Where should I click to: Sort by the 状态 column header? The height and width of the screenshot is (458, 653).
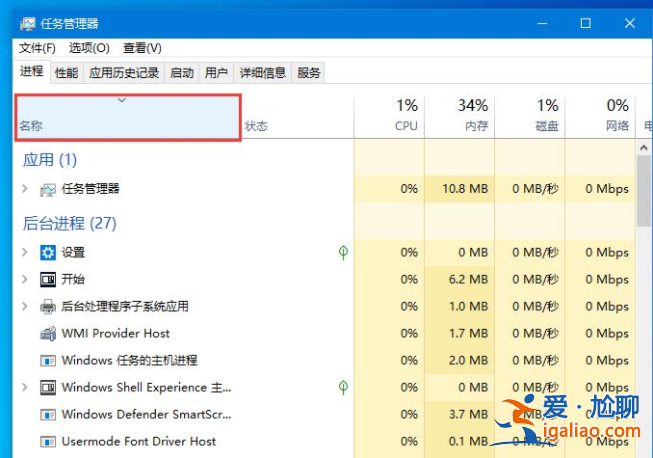pyautogui.click(x=297, y=117)
